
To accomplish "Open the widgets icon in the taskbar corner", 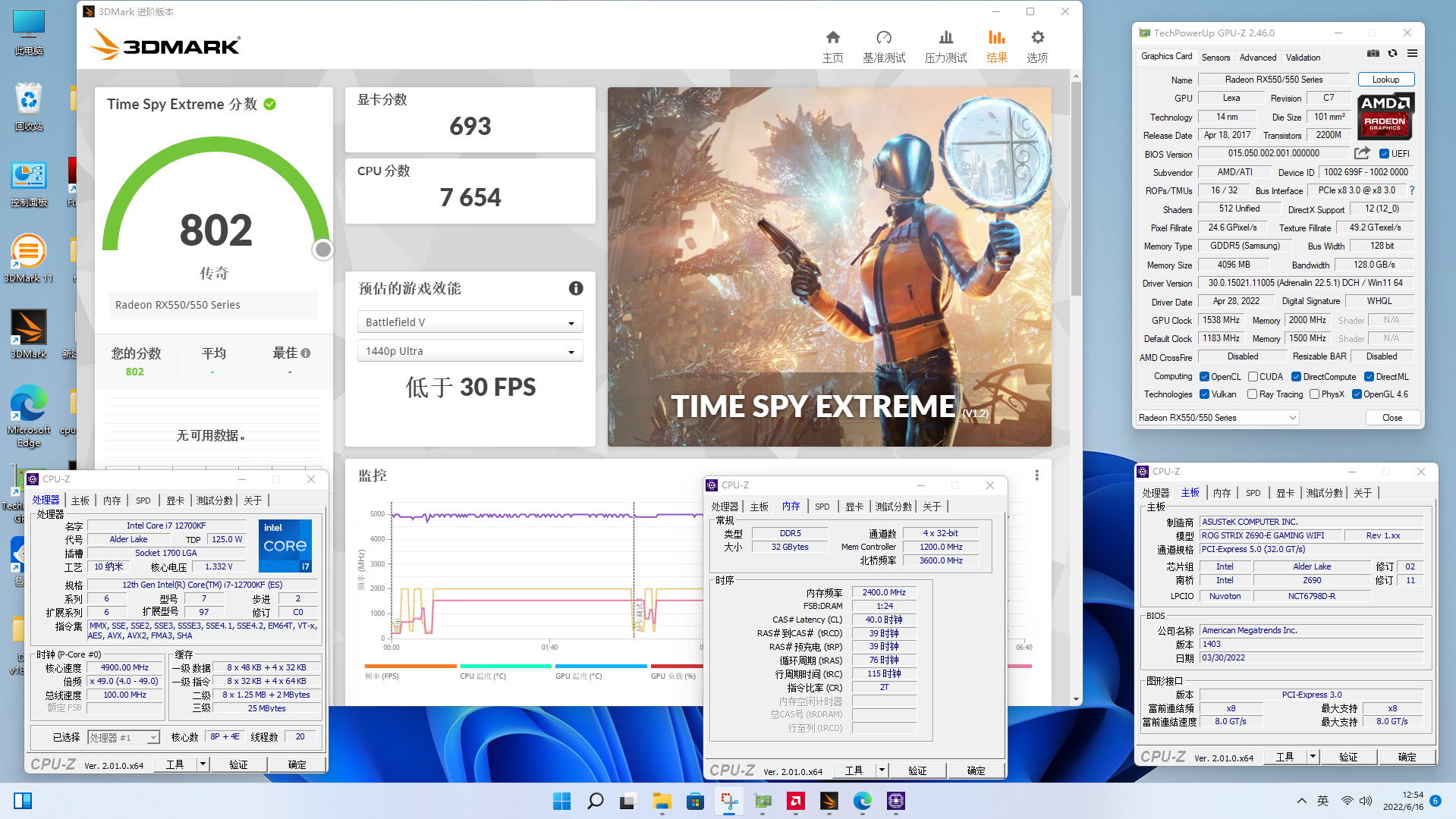I will click(x=23, y=801).
